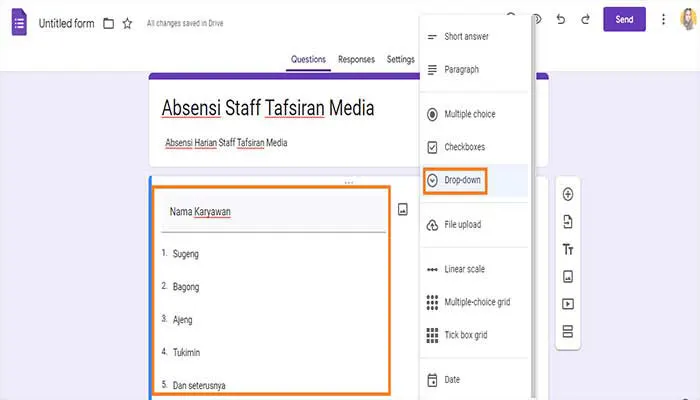The width and height of the screenshot is (700, 400).
Task: Open the three-dot More options menu
Action: coord(663,19)
